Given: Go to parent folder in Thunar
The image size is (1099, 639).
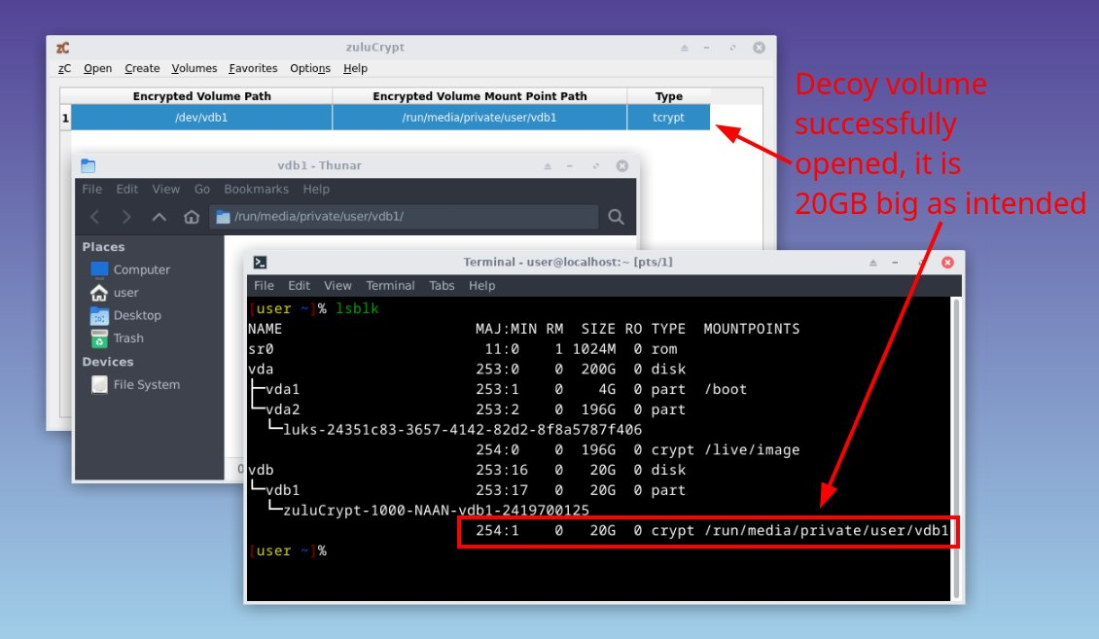Looking at the screenshot, I should [x=159, y=217].
